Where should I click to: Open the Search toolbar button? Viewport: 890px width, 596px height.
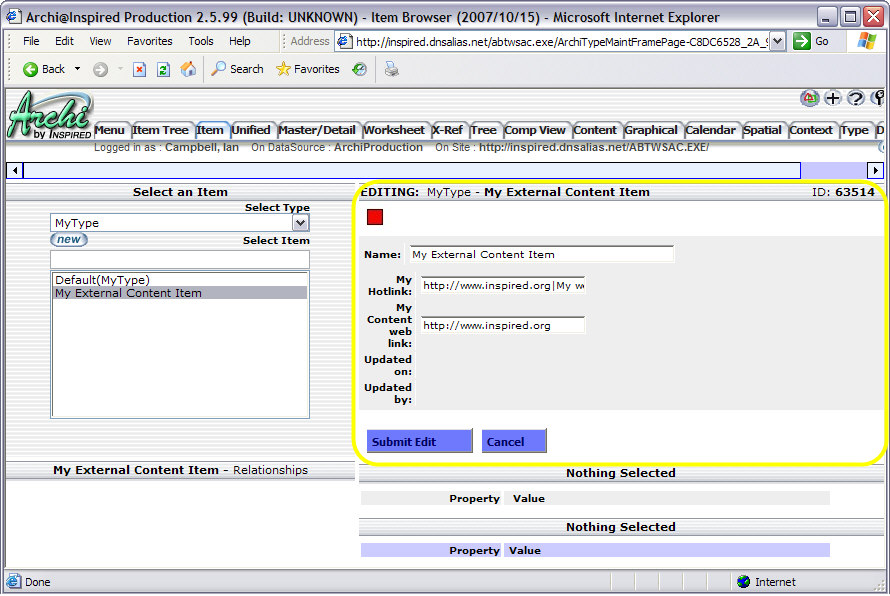point(237,69)
